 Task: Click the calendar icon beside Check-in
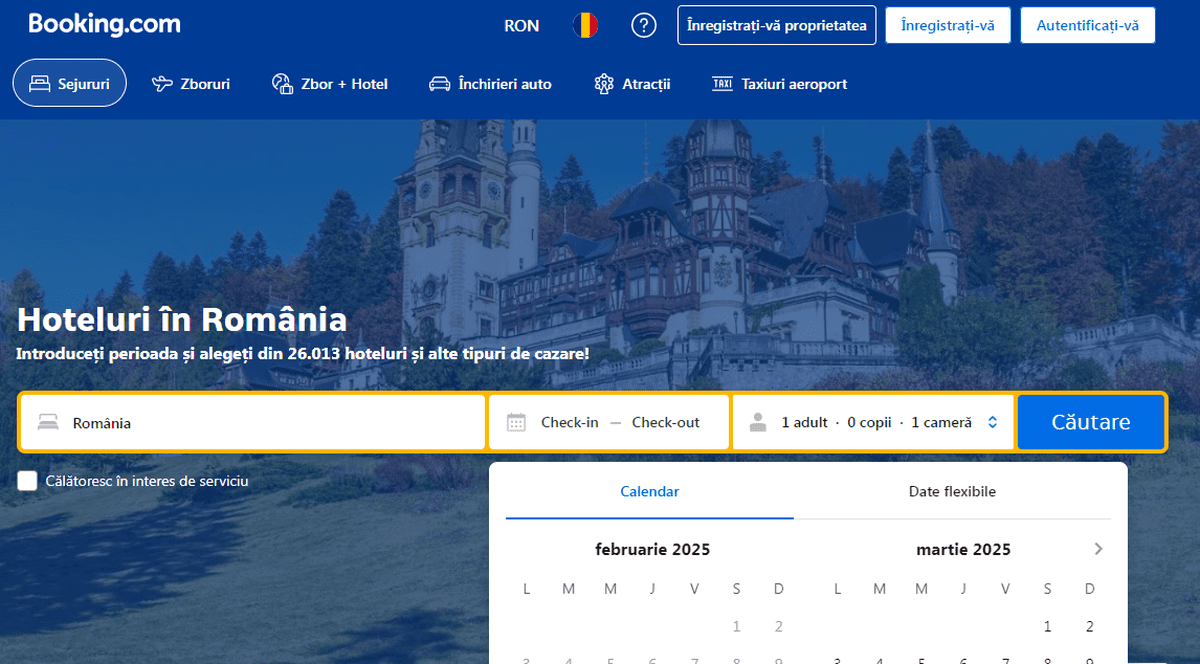(518, 422)
